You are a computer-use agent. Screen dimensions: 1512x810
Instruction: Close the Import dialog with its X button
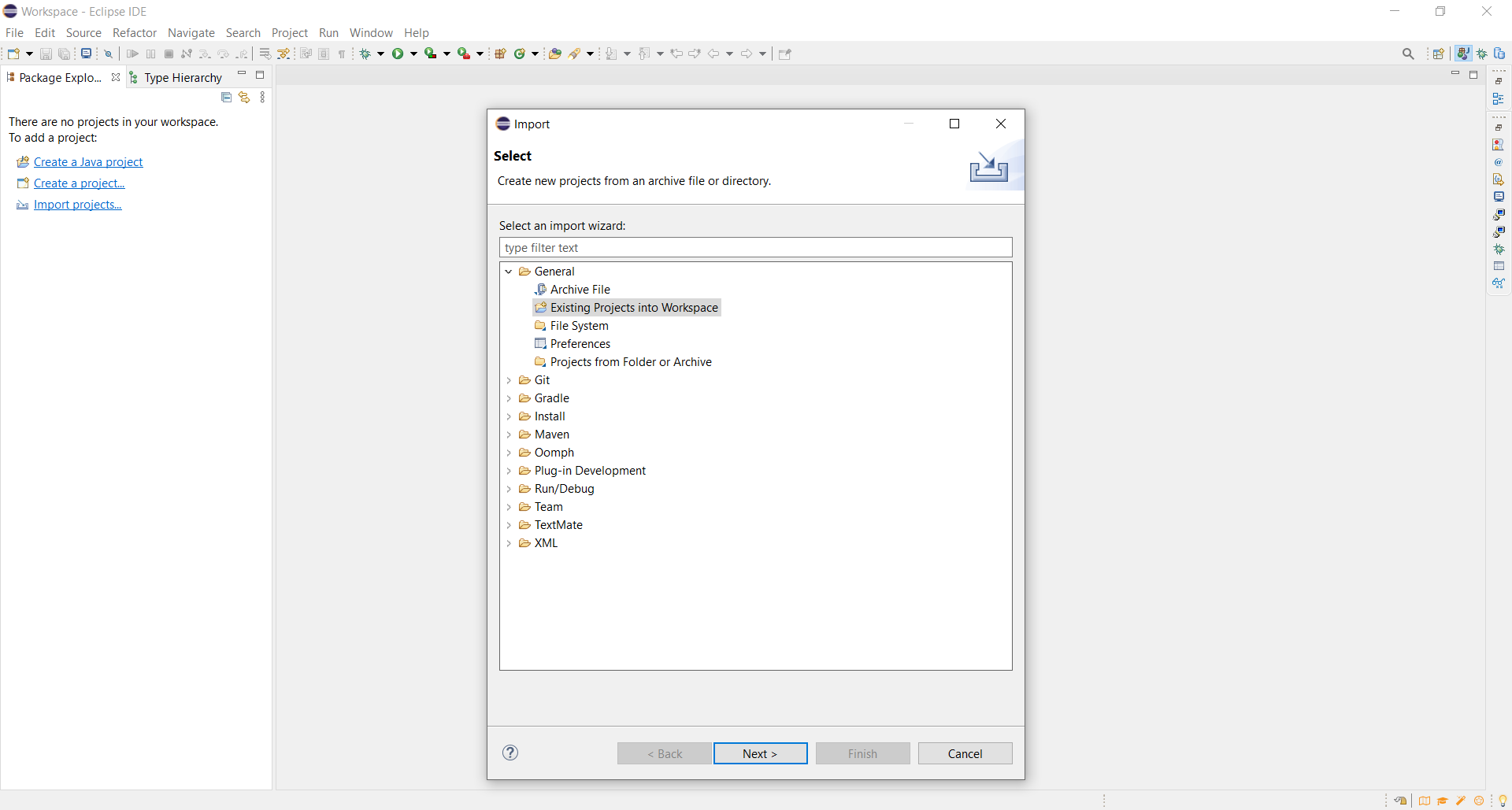click(x=1001, y=124)
